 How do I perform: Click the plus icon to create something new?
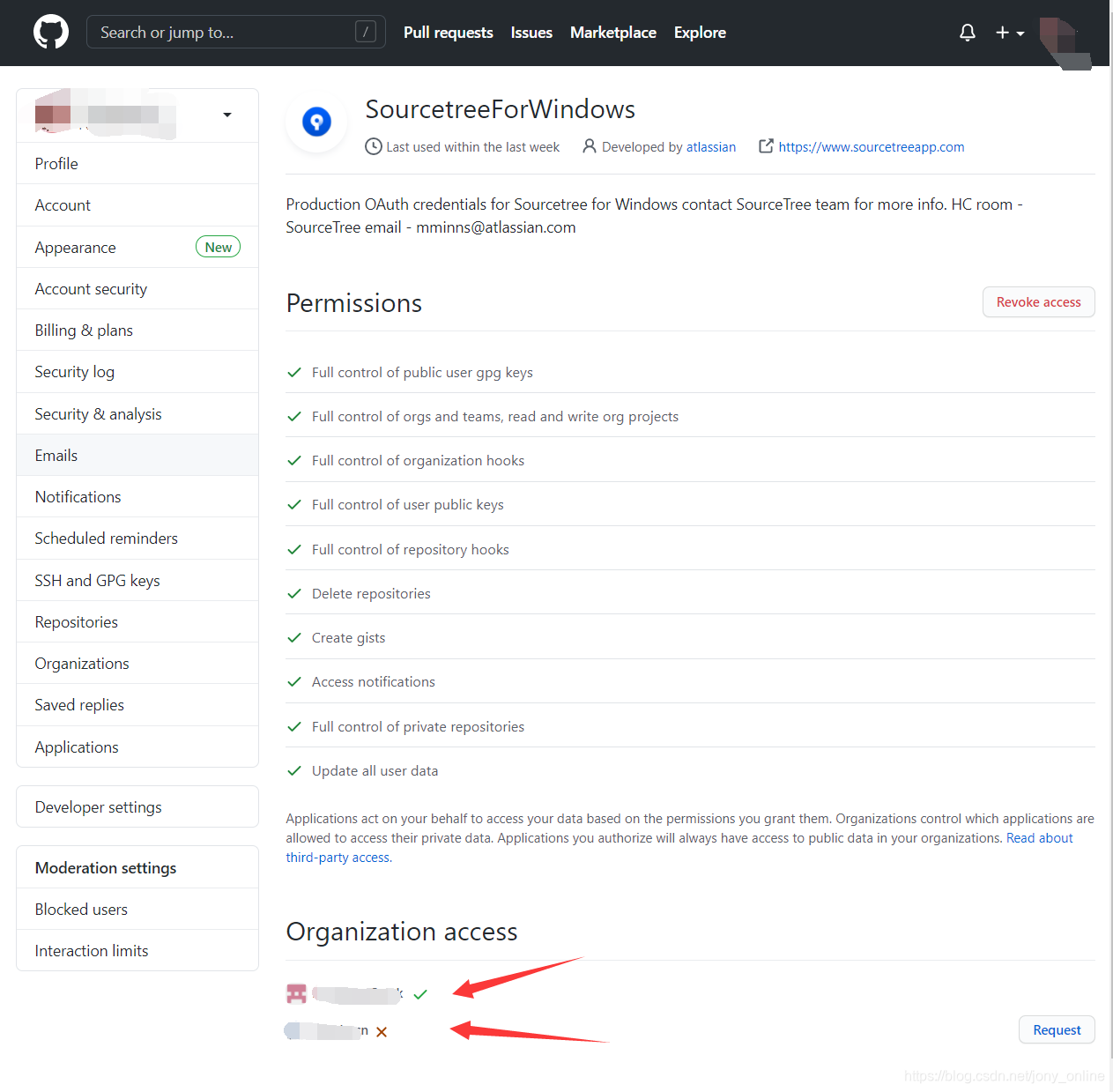click(1002, 32)
